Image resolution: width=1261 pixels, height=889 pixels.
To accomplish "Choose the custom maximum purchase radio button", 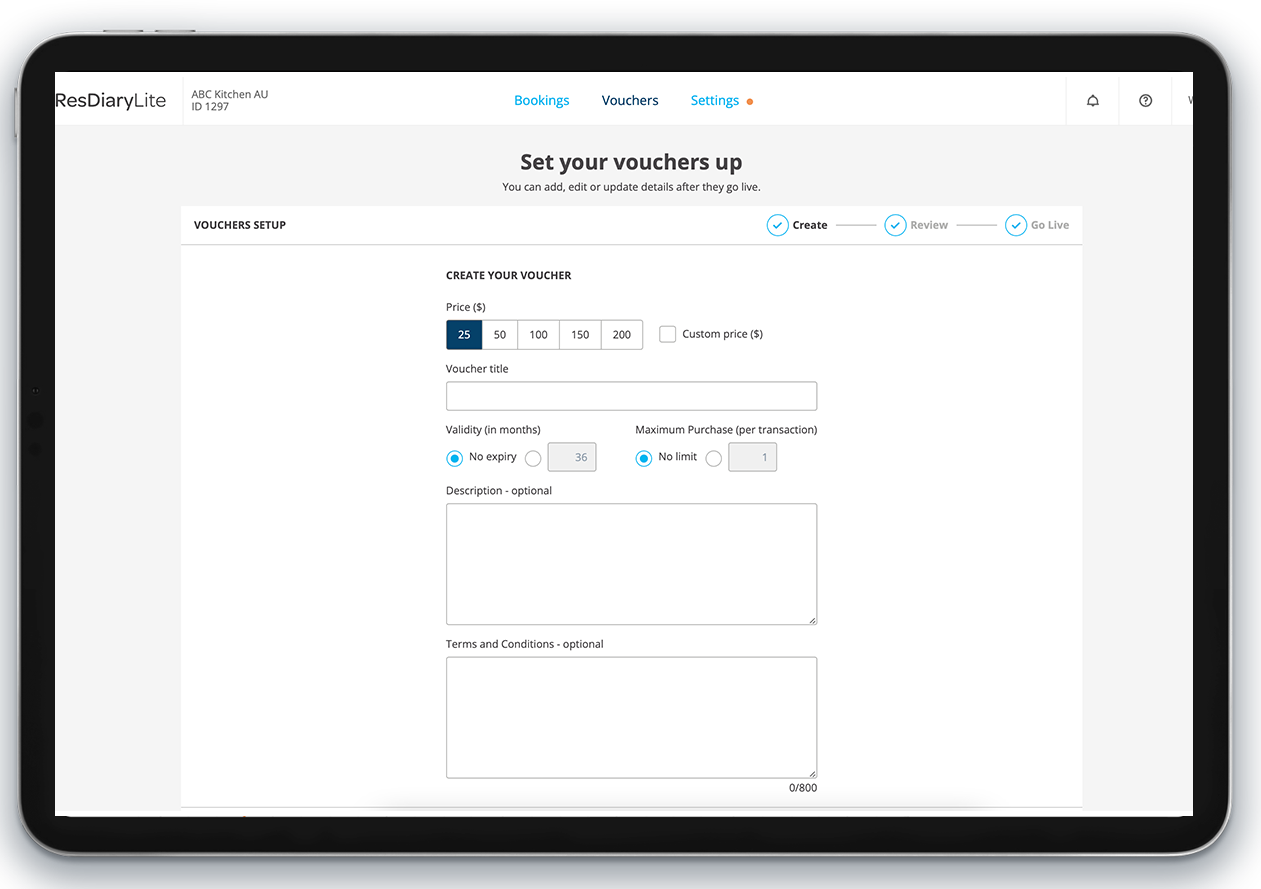I will [713, 458].
